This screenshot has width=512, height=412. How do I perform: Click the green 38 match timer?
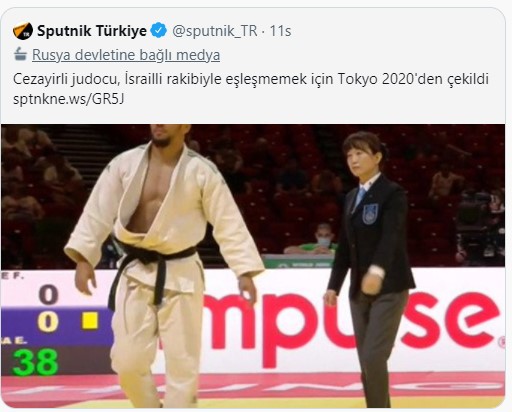(x=35, y=362)
